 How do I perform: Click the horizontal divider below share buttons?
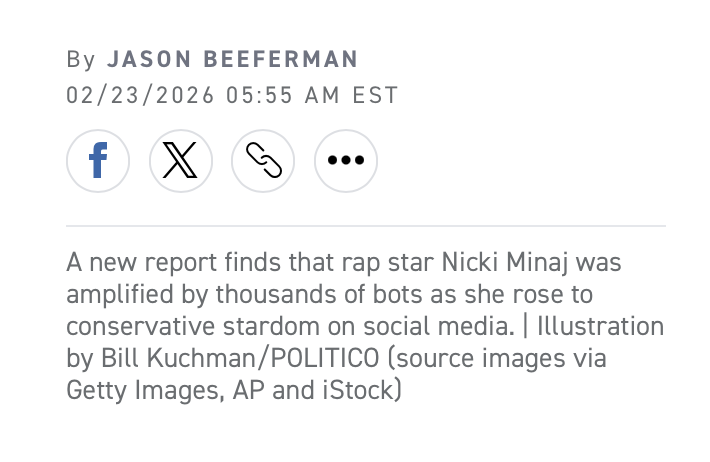pyautogui.click(x=366, y=226)
